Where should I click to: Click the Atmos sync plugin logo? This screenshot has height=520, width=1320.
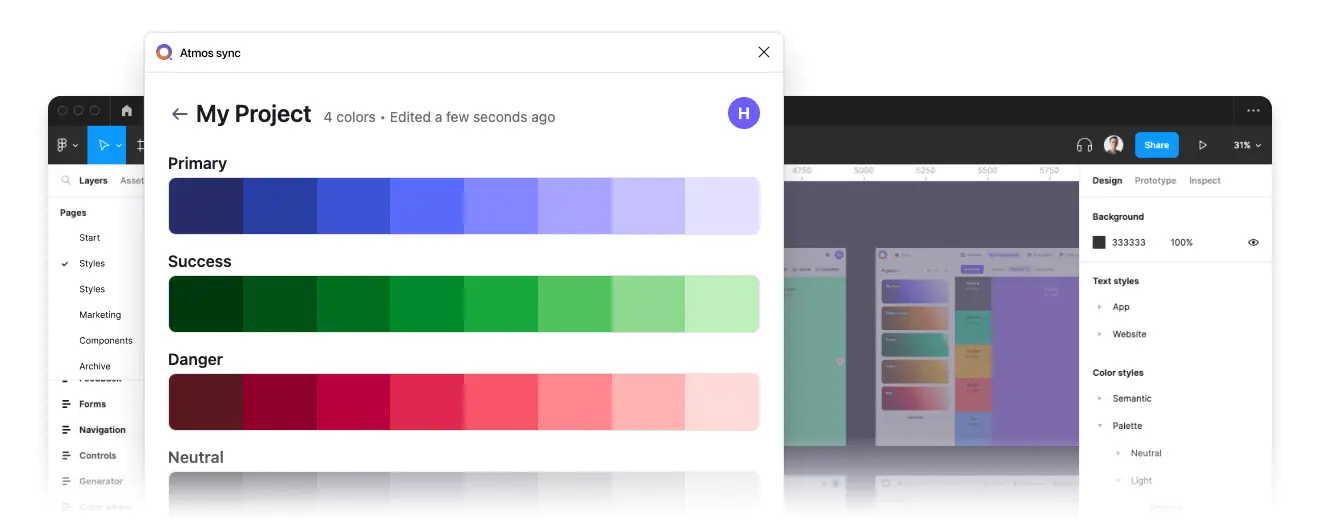[164, 52]
